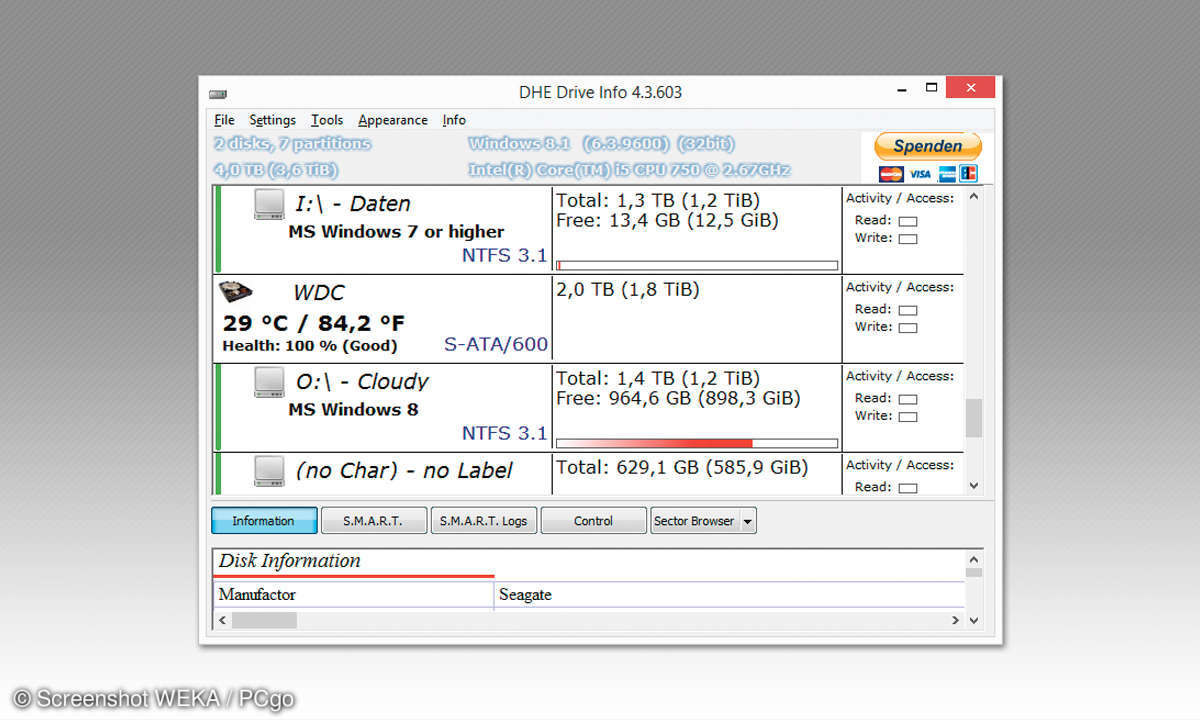The width and height of the screenshot is (1200, 720).
Task: Click the Read indicator of (no Char) partition
Action: [x=908, y=488]
